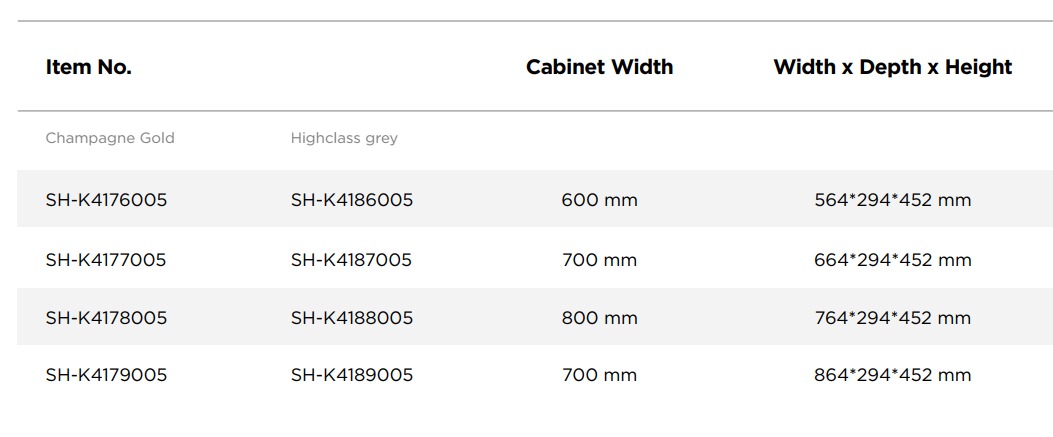Click item number SH-K4178005
1053x437 pixels.
[106, 318]
